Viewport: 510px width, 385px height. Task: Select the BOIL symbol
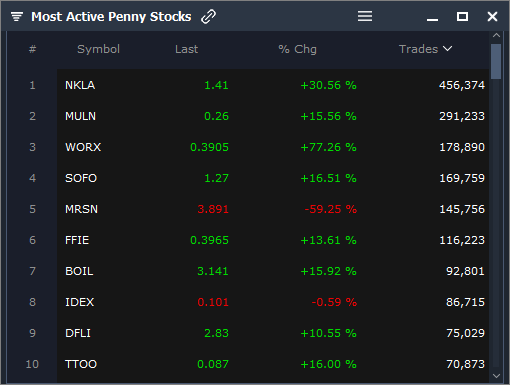tap(79, 271)
